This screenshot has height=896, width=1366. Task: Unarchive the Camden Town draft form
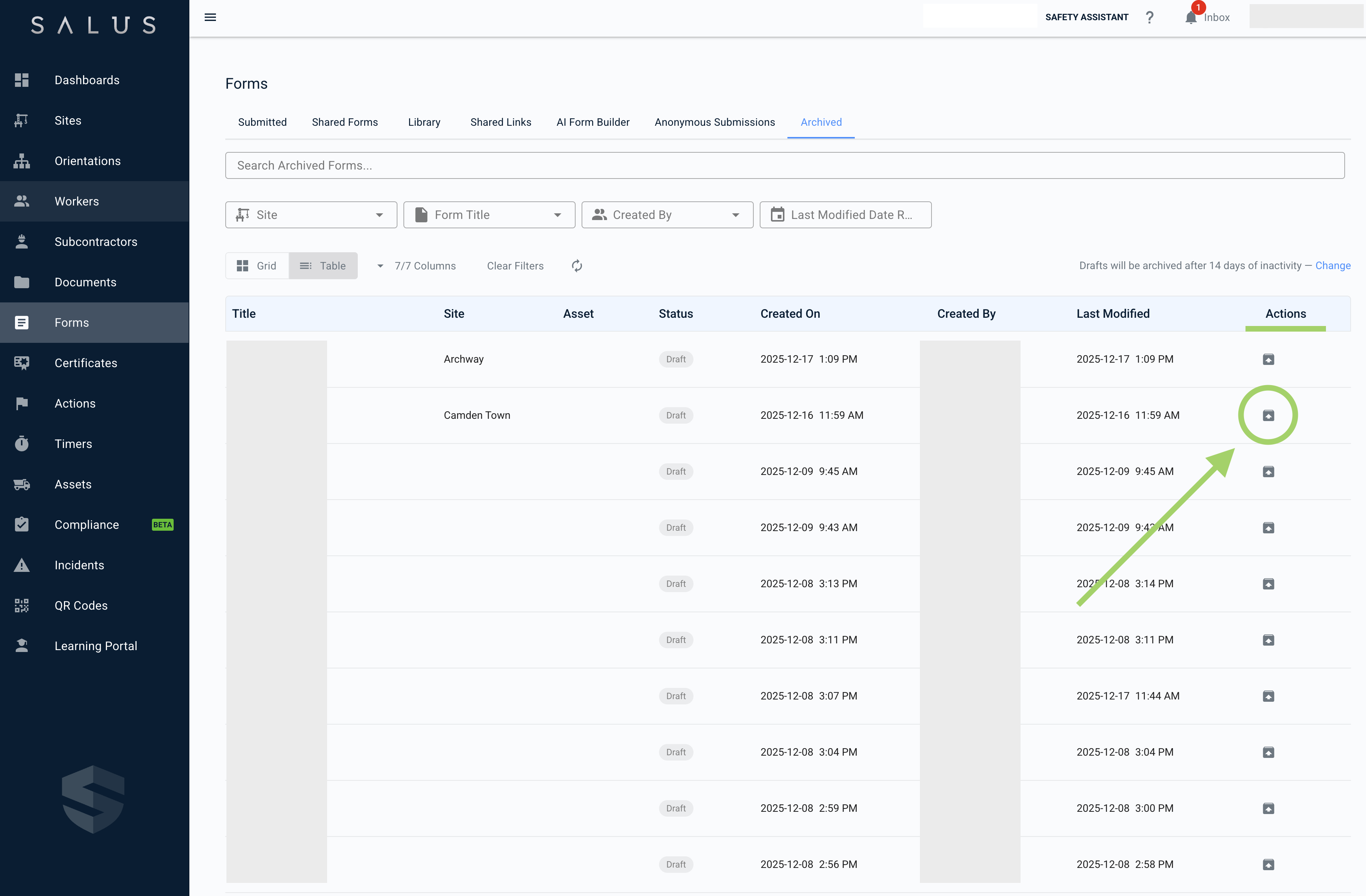click(1268, 415)
